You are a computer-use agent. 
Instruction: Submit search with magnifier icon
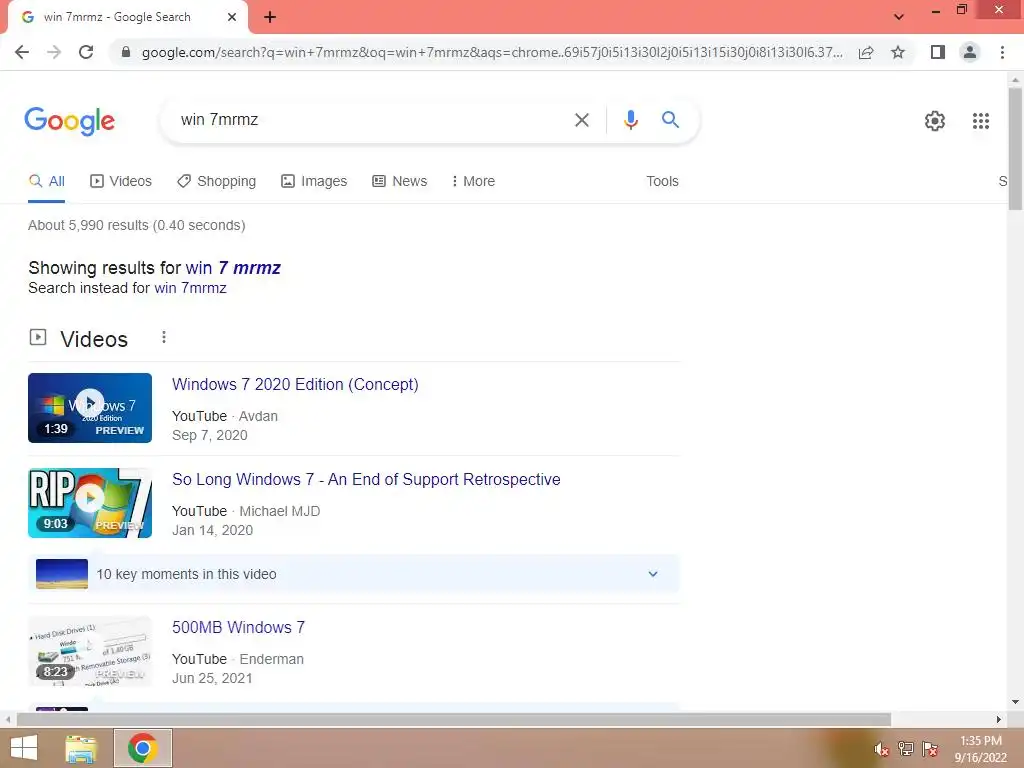pos(670,120)
